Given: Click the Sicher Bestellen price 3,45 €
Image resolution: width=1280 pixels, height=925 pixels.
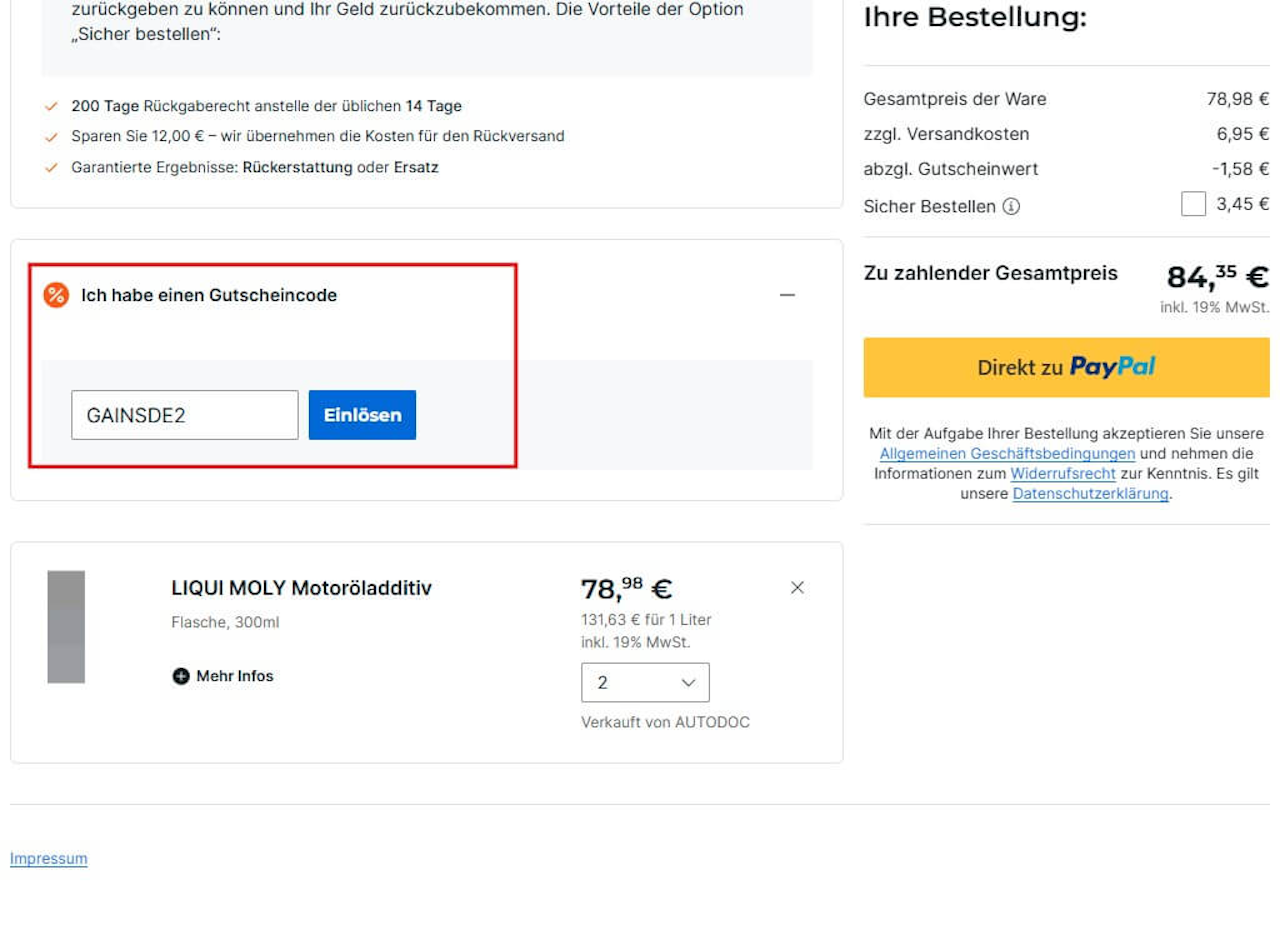Looking at the screenshot, I should (1243, 204).
